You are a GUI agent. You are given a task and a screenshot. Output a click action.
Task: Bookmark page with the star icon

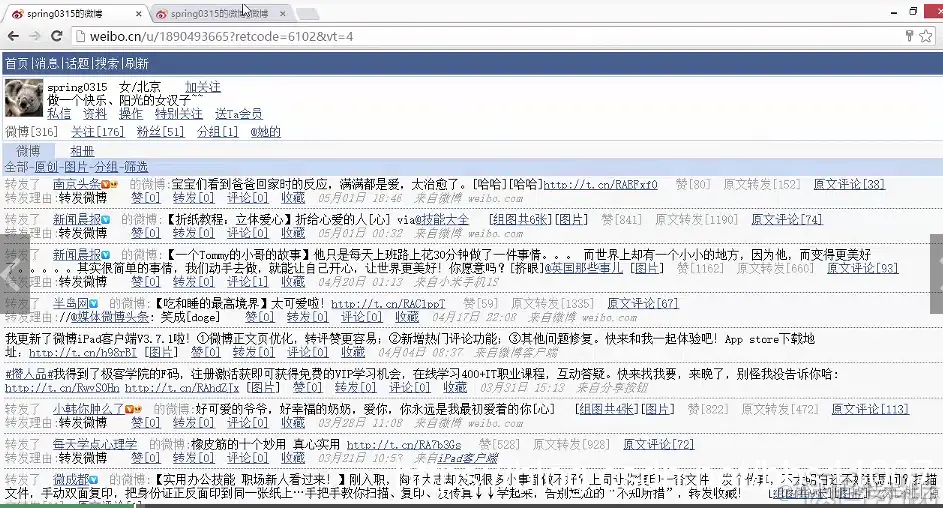tap(926, 36)
